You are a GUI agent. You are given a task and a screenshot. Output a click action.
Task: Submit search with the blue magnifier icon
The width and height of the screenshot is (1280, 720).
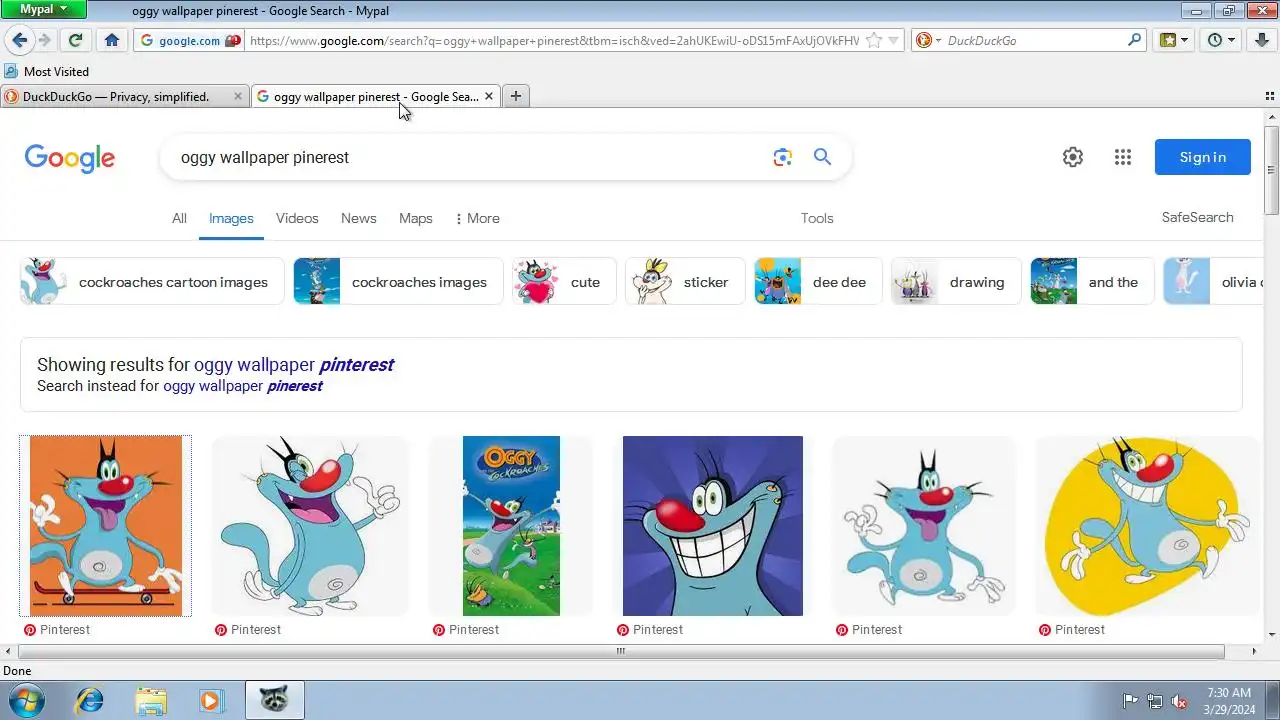[x=822, y=157]
